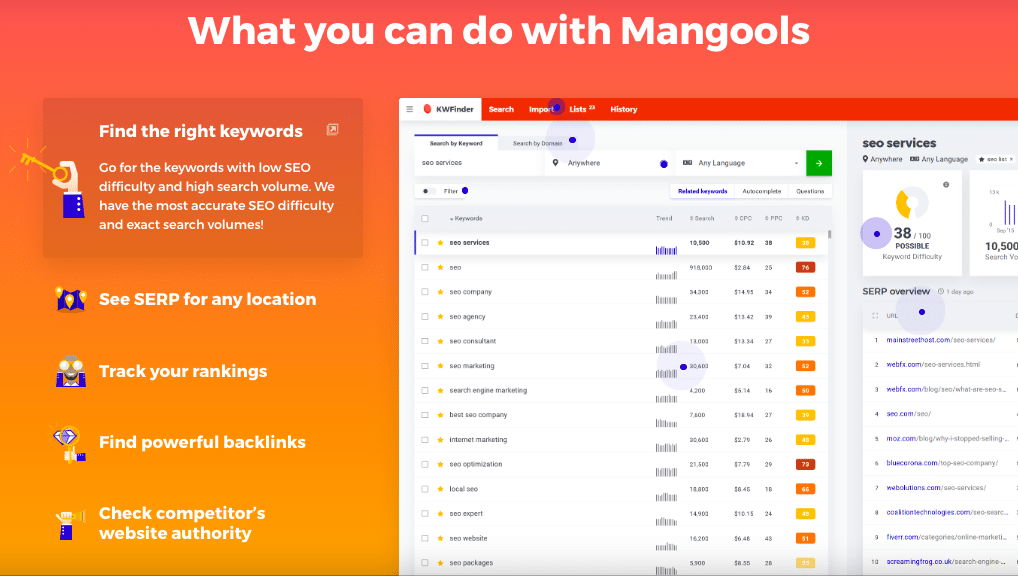Click the star next to 'internet marketing'

pos(440,440)
